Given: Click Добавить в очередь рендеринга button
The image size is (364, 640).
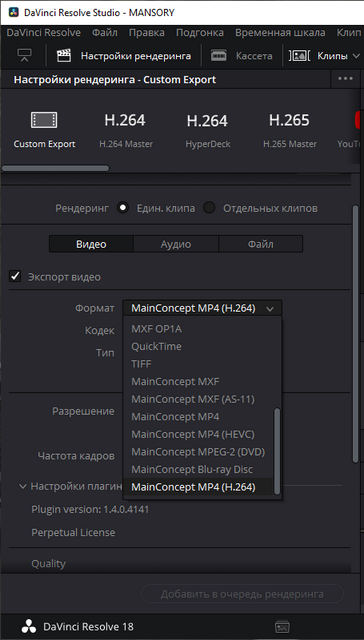Looking at the screenshot, I should 242,594.
